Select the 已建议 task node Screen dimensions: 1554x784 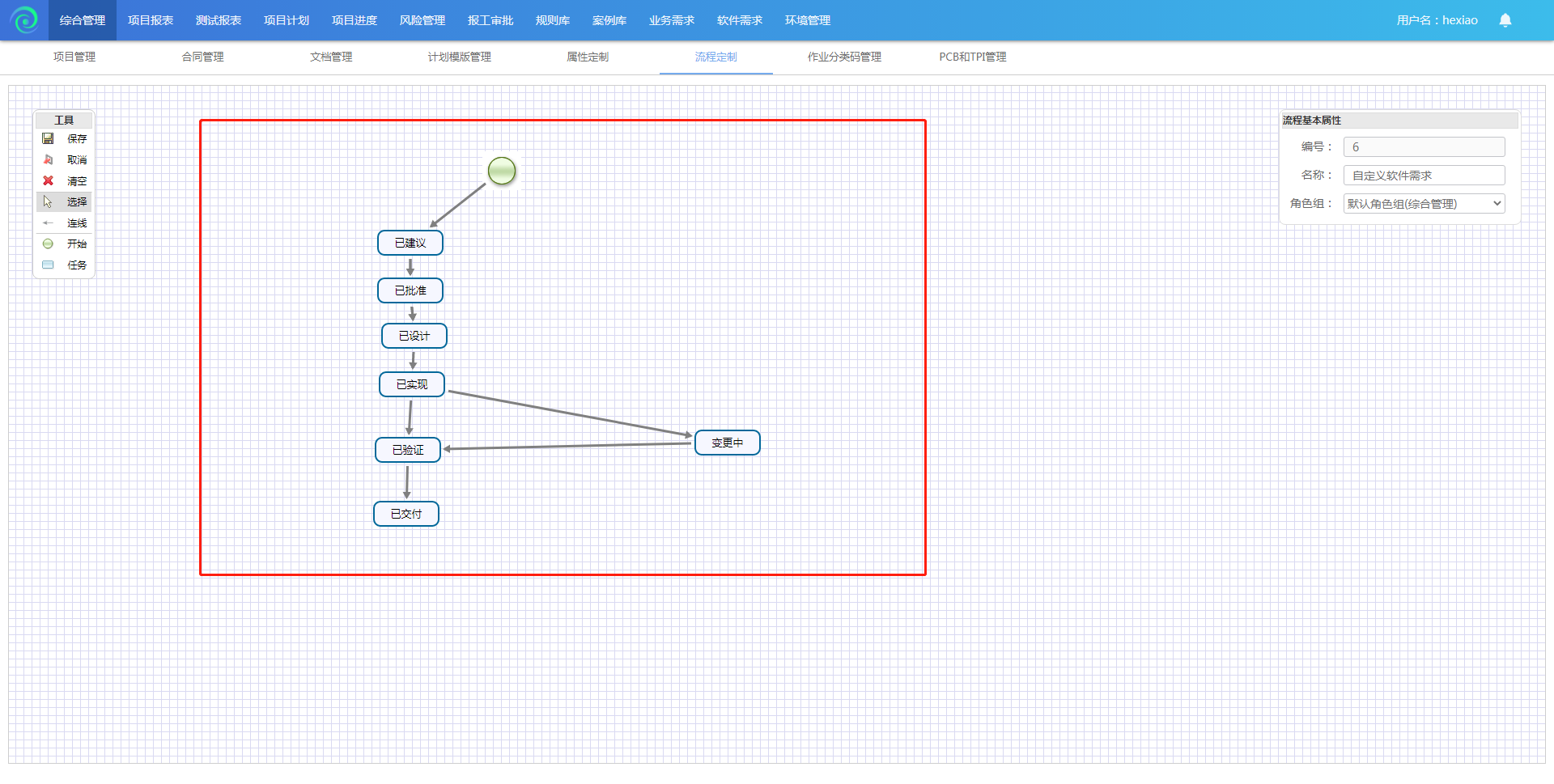(x=410, y=243)
